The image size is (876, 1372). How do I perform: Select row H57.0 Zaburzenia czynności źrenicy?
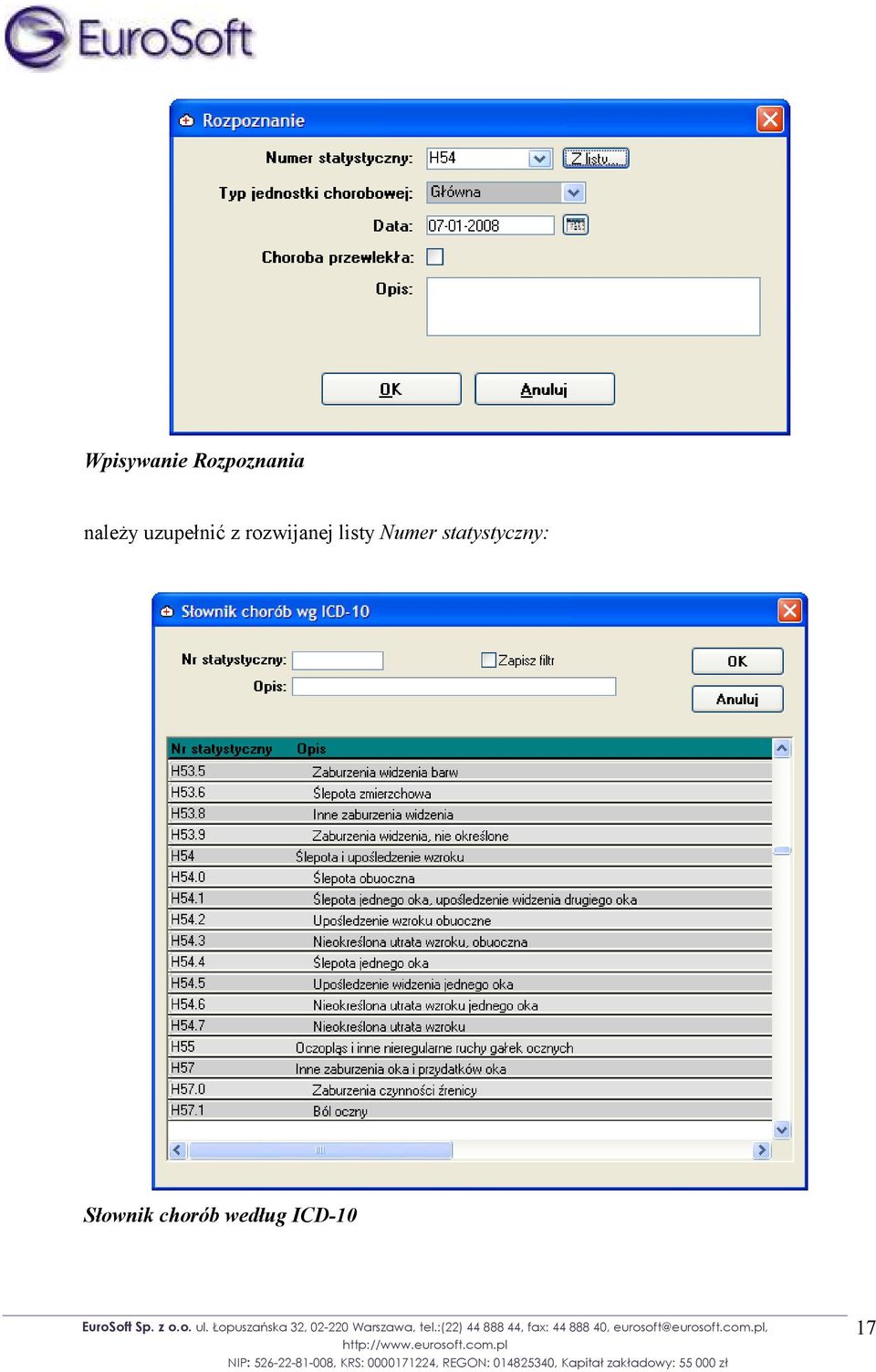[x=470, y=1089]
